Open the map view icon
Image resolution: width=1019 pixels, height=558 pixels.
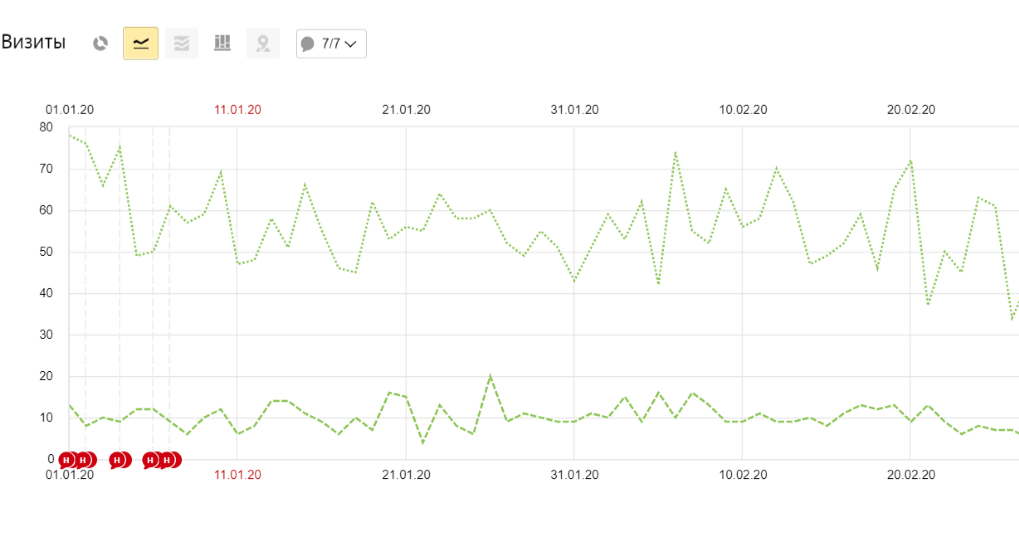tap(263, 44)
